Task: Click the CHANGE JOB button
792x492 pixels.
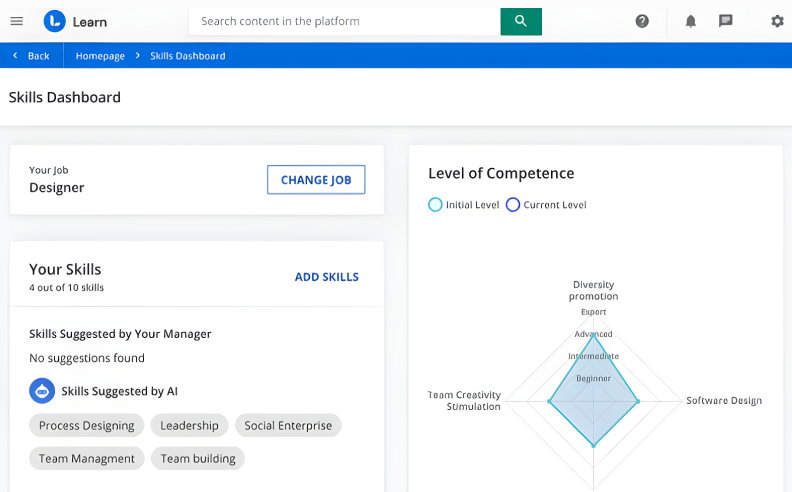Action: coord(316,180)
